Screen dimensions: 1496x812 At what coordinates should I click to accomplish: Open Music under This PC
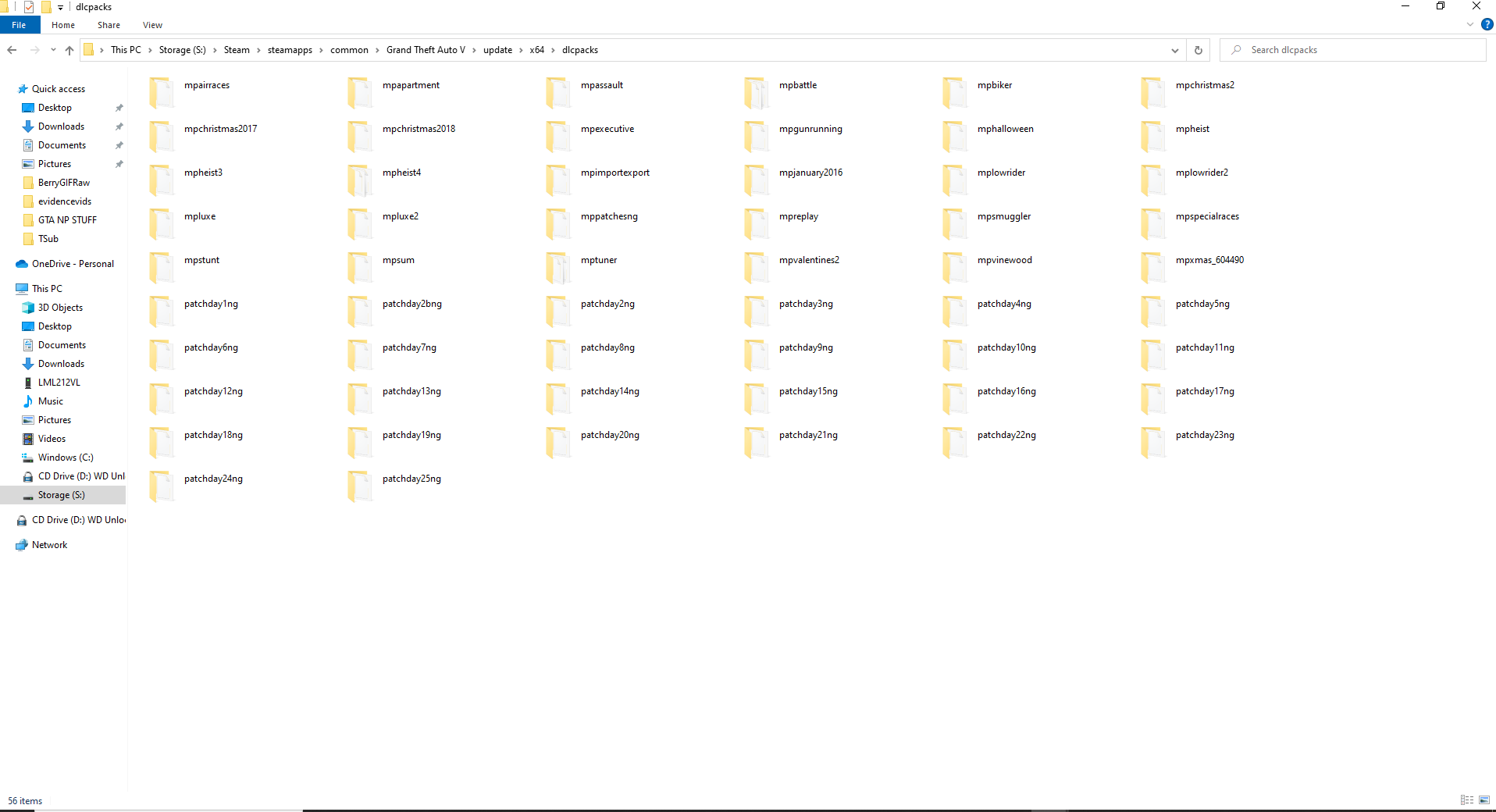(x=51, y=401)
